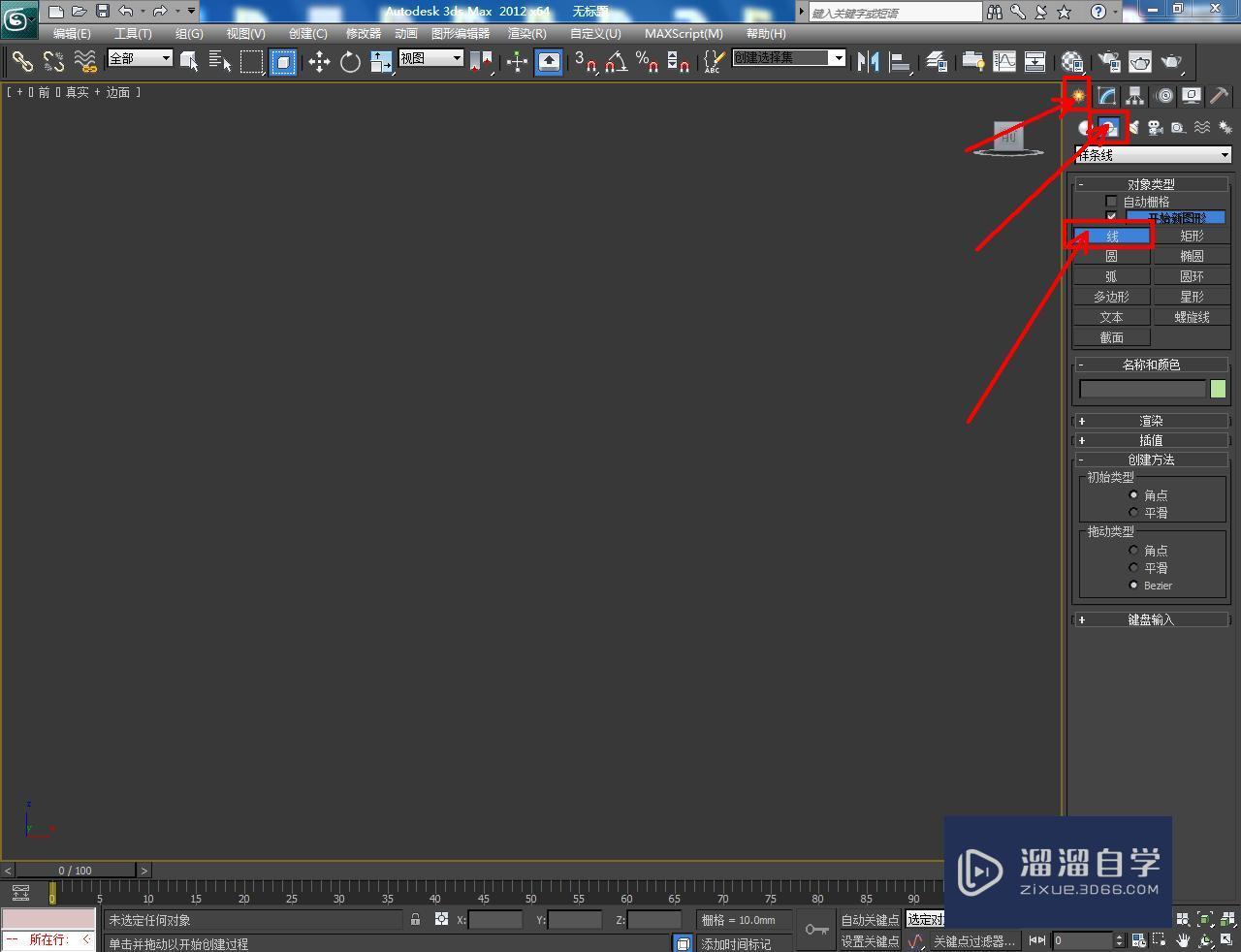
Task: Activate the Select and Rotate tool
Action: pyautogui.click(x=350, y=62)
